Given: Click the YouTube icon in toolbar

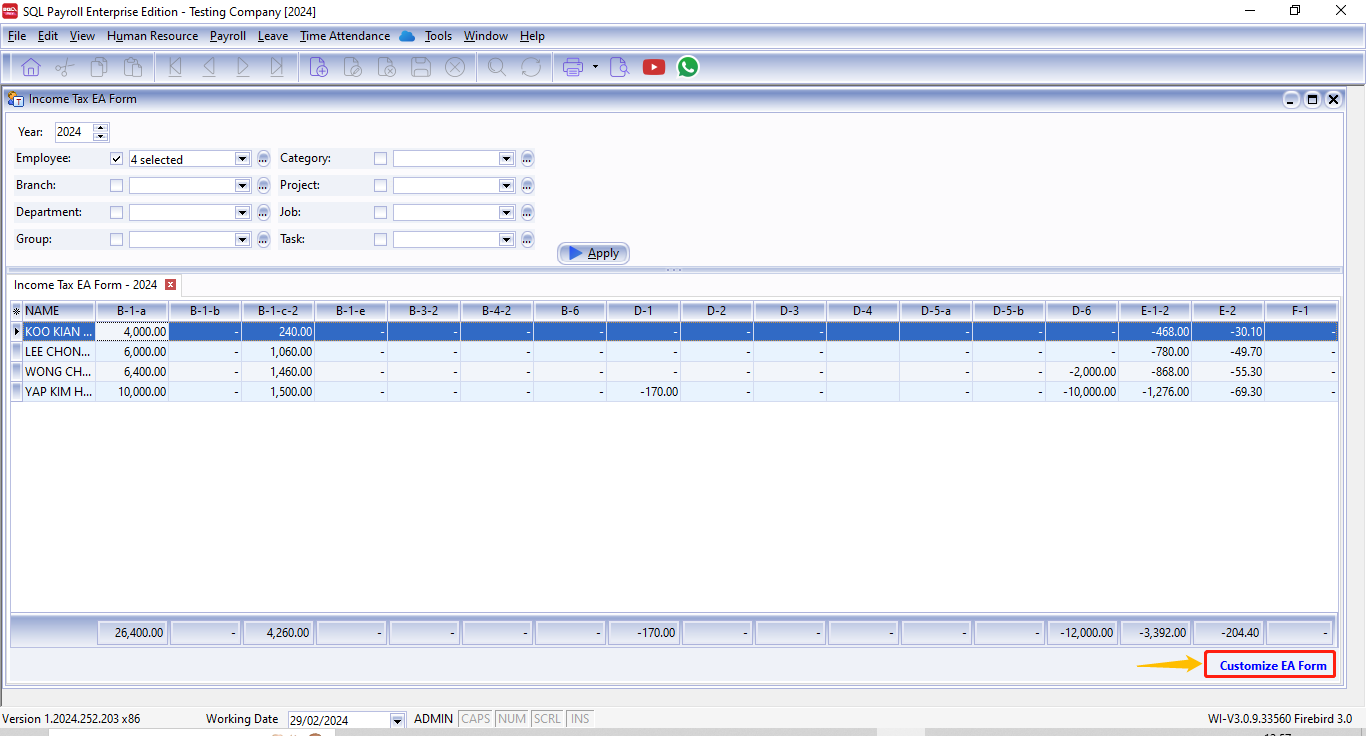Looking at the screenshot, I should click(654, 67).
